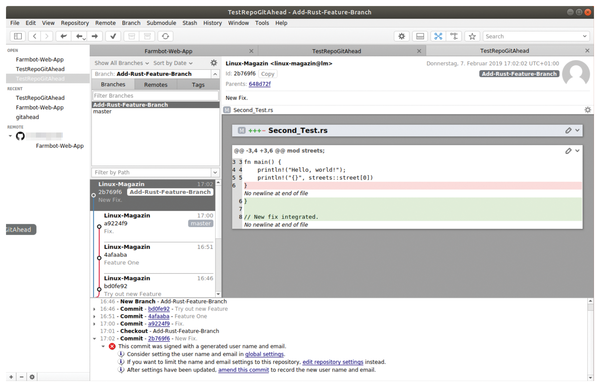Toggle the sidebar panel icon
Image resolution: width=600 pixels, height=387 pixels.
(x=18, y=36)
